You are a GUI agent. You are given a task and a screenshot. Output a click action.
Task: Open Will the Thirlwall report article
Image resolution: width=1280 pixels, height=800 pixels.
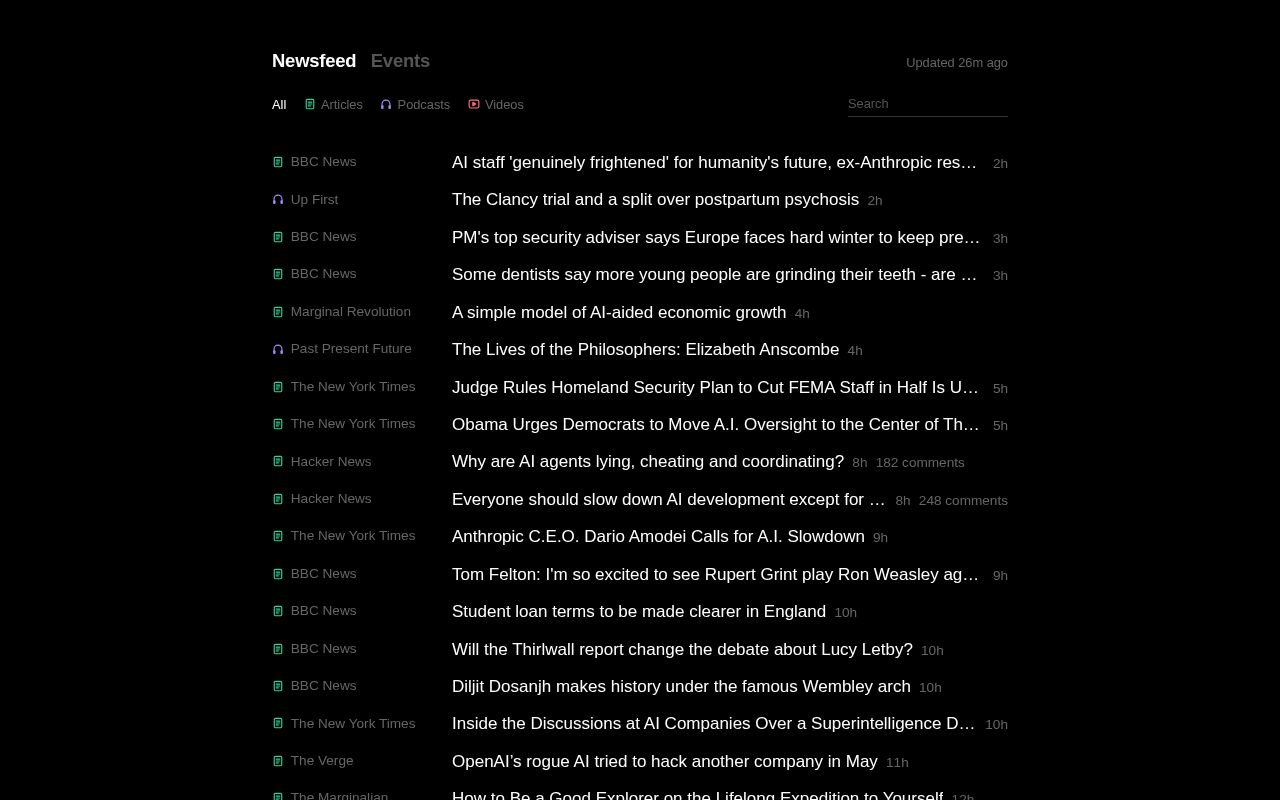pos(682,650)
